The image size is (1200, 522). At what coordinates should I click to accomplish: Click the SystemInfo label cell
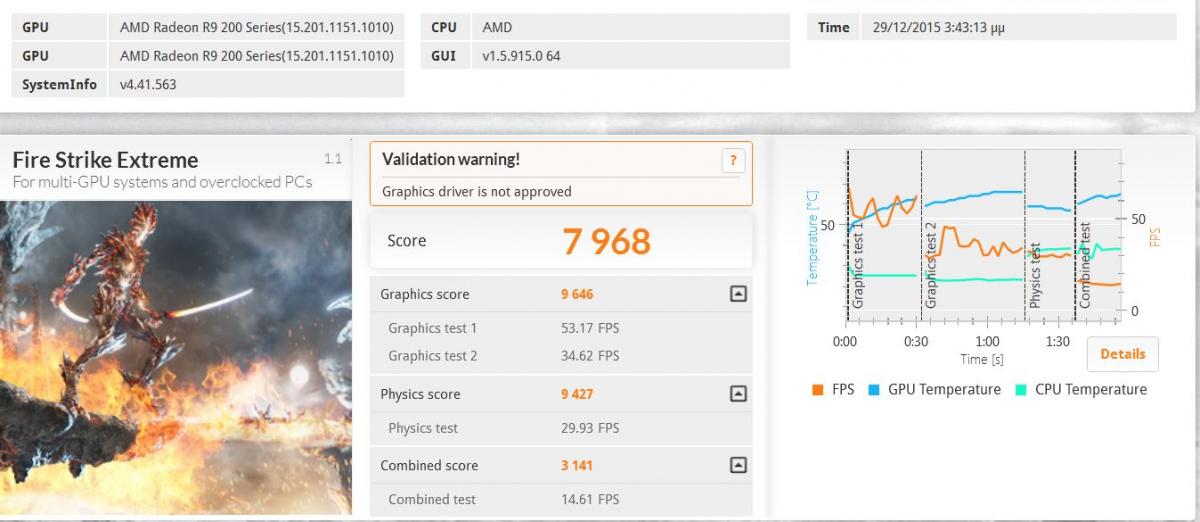click(x=59, y=84)
